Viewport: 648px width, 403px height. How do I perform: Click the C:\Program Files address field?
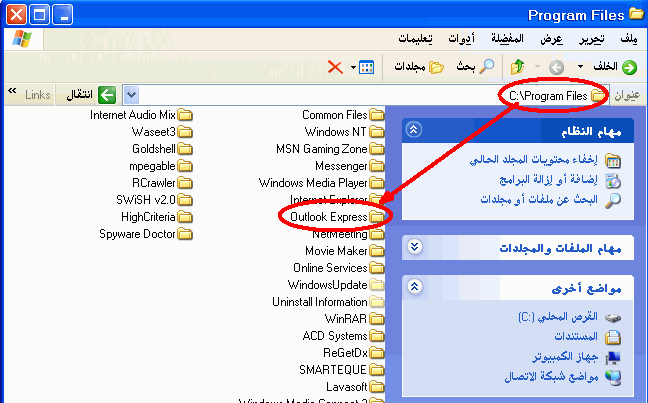pos(366,95)
